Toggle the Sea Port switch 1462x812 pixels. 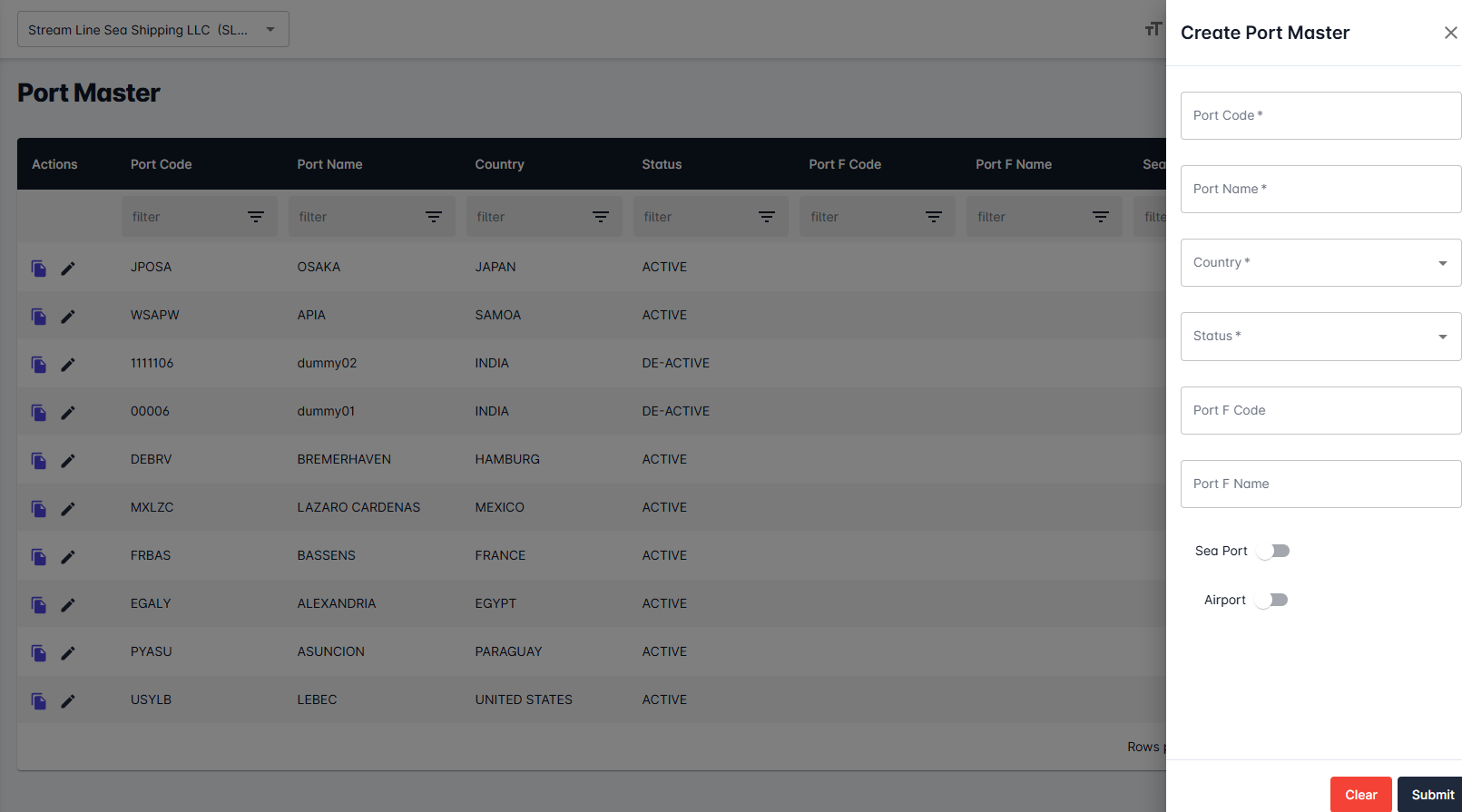click(1274, 551)
